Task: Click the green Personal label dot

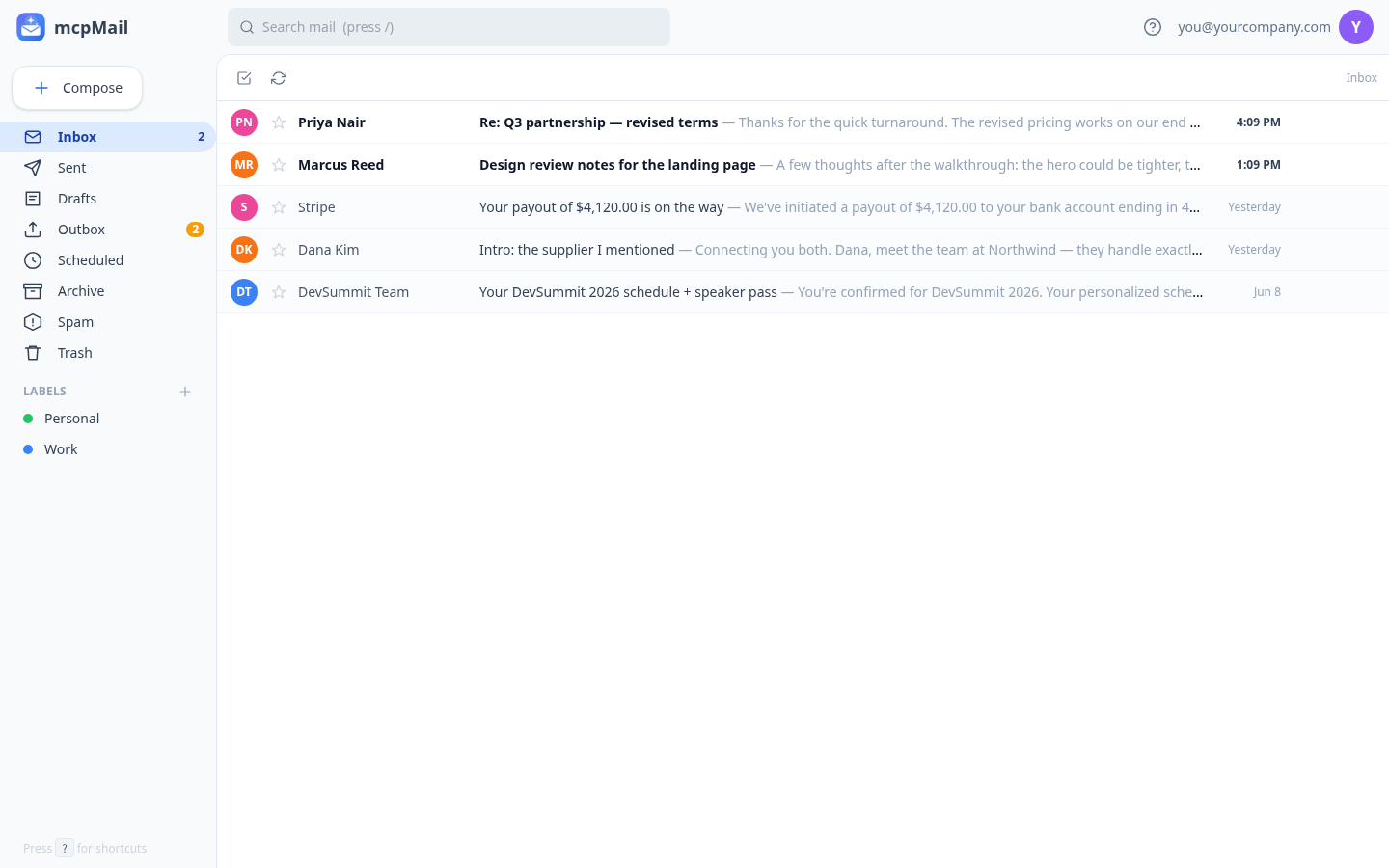Action: coord(28,419)
